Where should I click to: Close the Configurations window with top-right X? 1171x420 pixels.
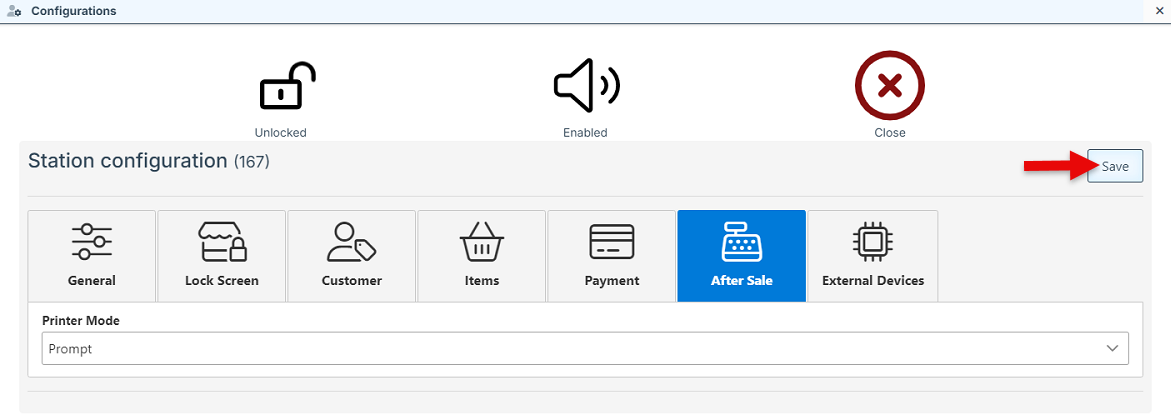pyautogui.click(x=1158, y=11)
